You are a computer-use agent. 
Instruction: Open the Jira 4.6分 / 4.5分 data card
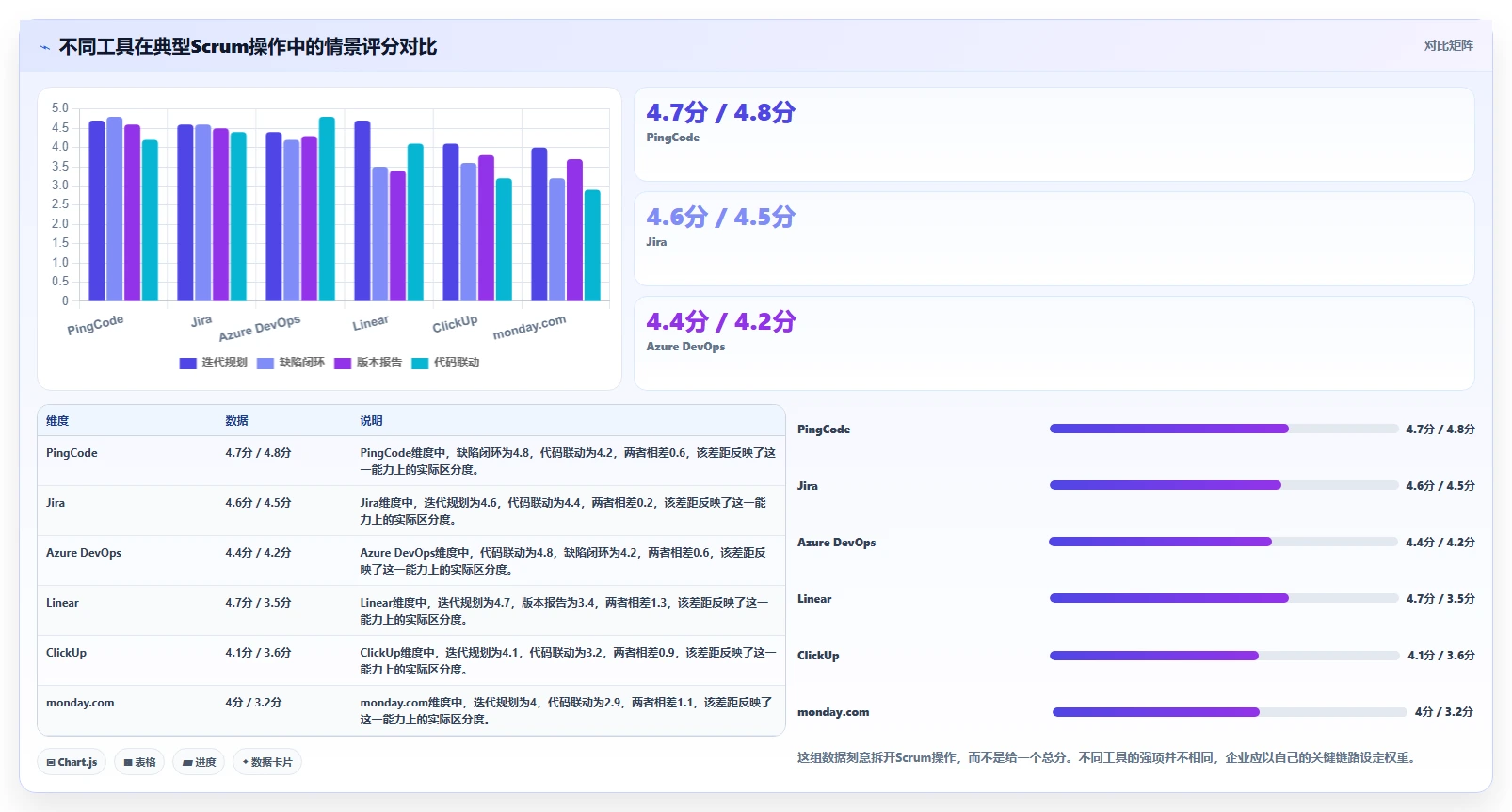[x=1054, y=238]
